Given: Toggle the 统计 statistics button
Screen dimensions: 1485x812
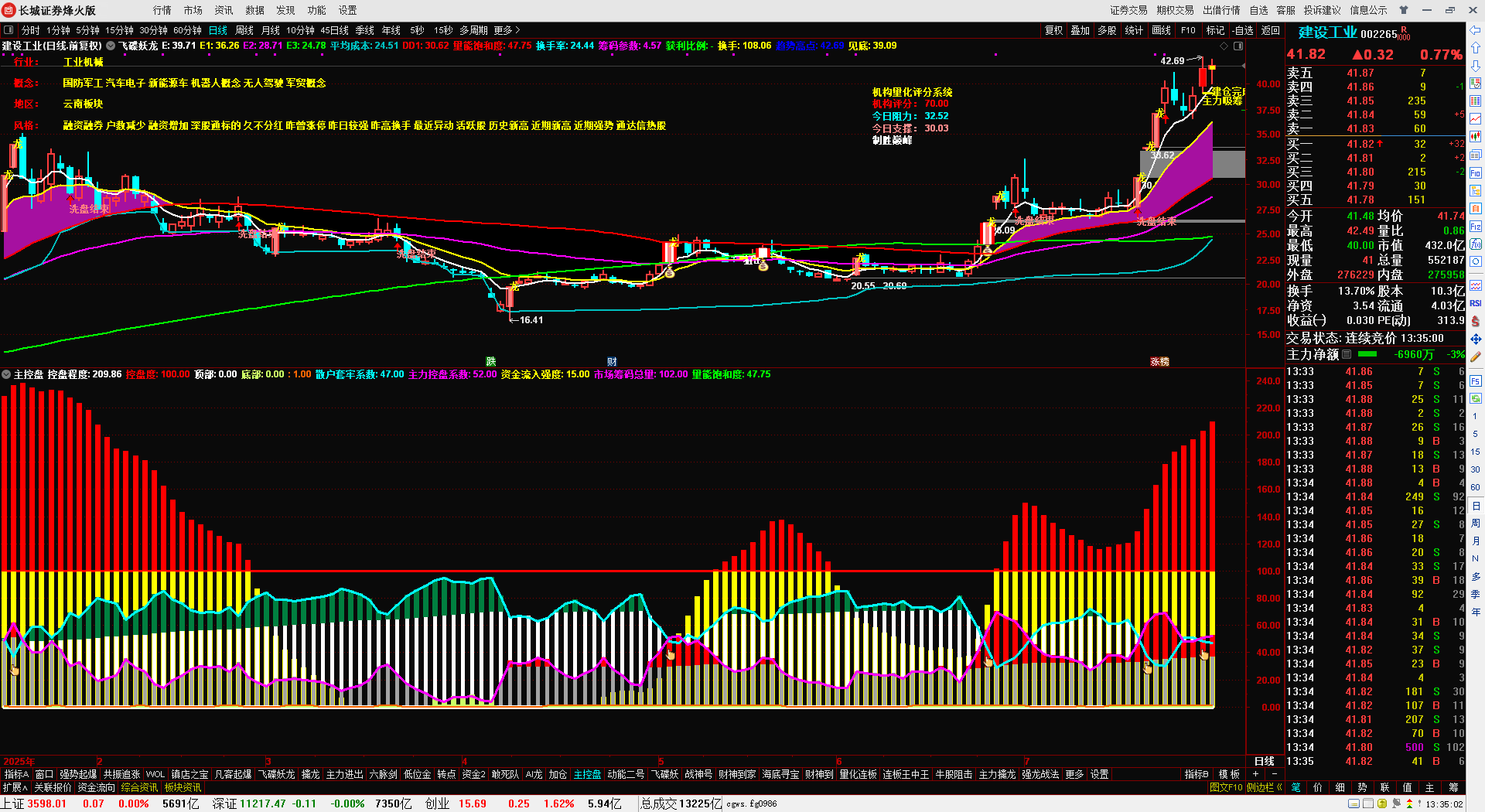Looking at the screenshot, I should click(1134, 30).
